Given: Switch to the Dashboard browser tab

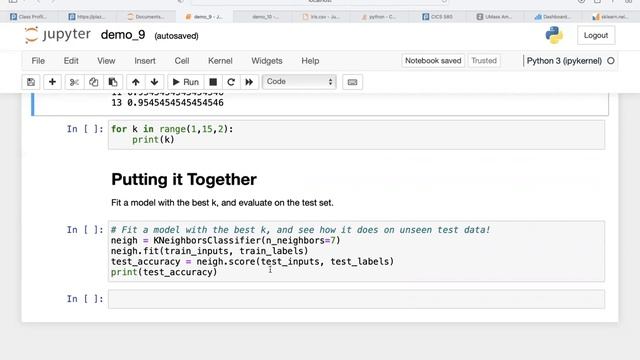Looking at the screenshot, I should click(x=552, y=17).
